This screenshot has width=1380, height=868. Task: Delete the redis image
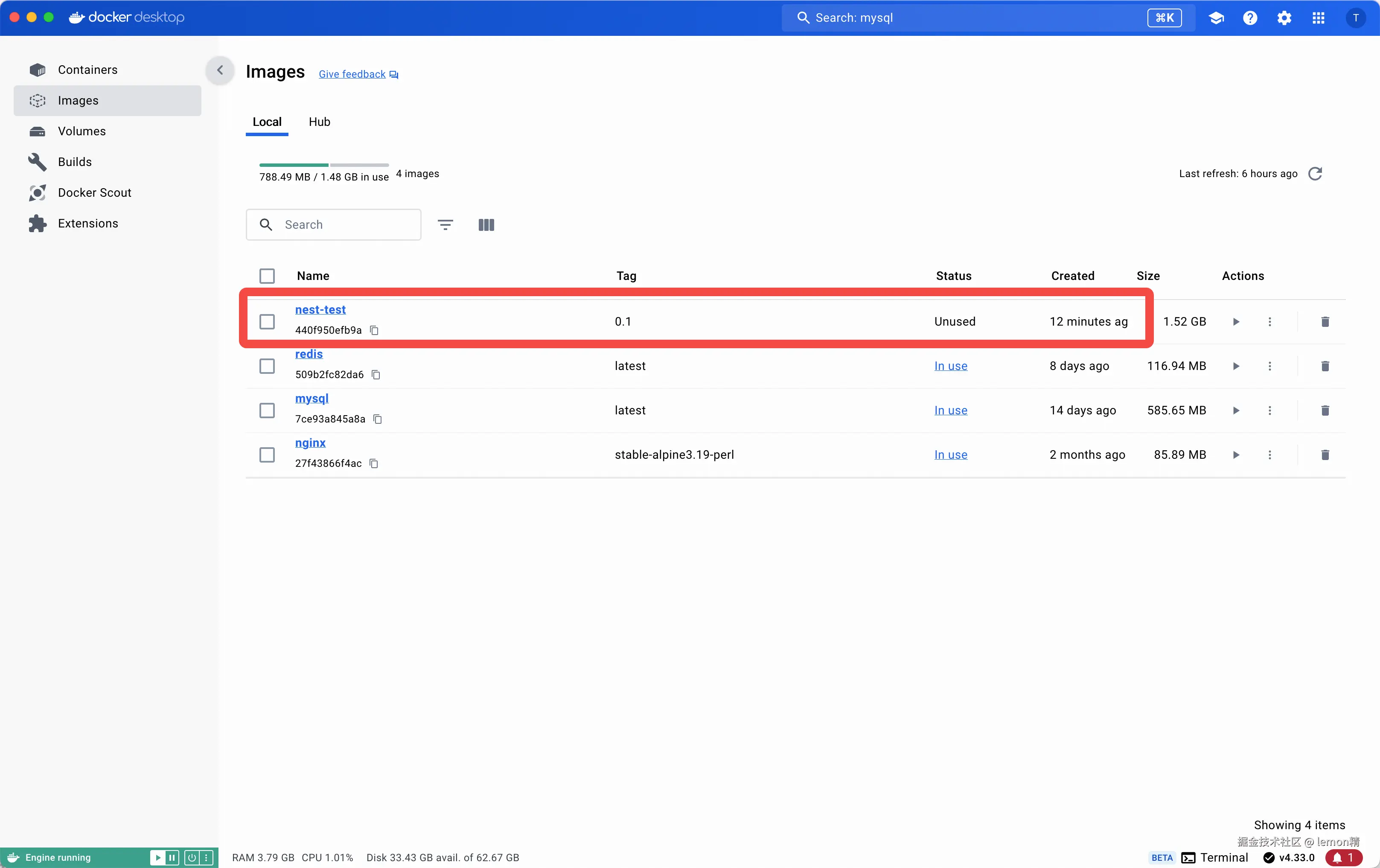1325,366
